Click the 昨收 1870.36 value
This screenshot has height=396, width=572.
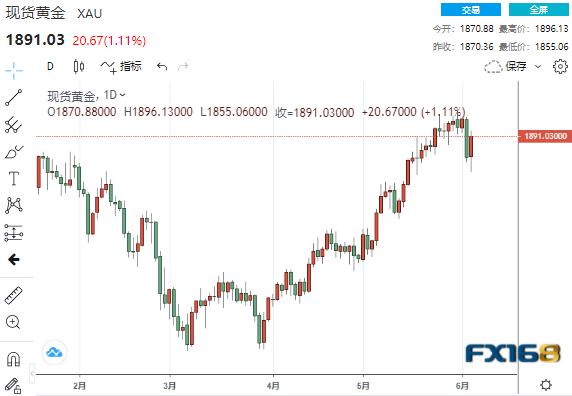[476, 47]
